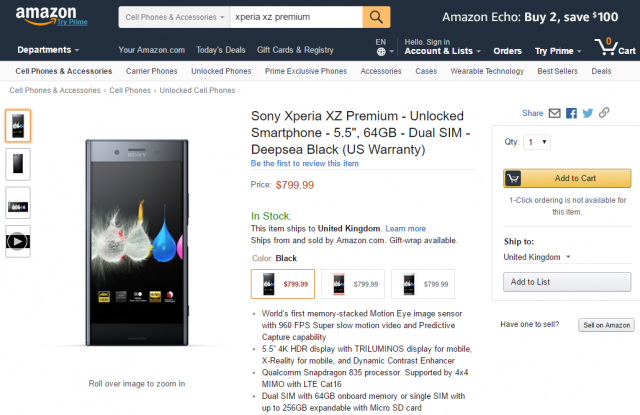The width and height of the screenshot is (640, 415).
Task: Open the Unlocked Phones tab
Action: [221, 71]
